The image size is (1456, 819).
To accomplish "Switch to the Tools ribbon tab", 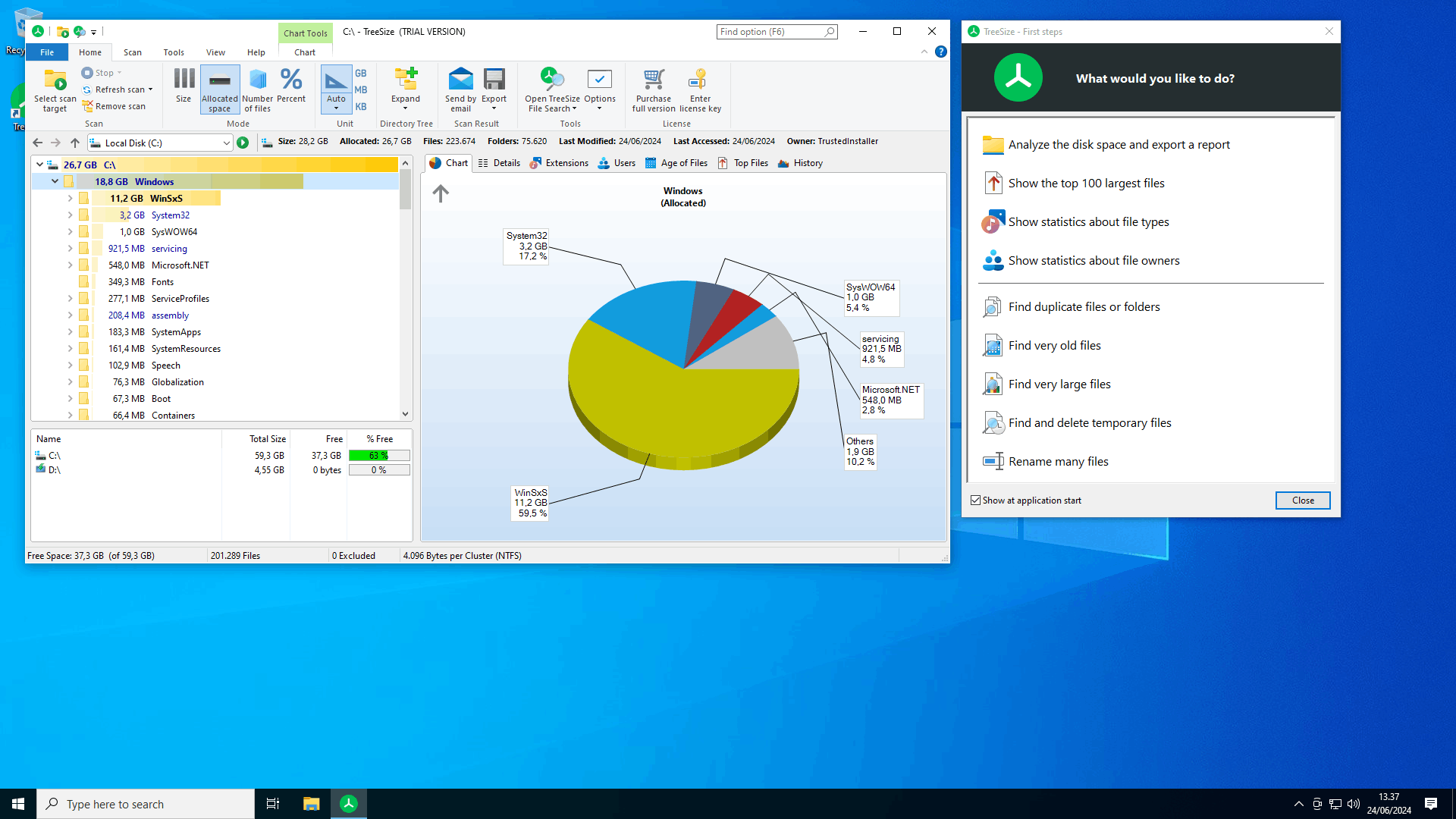I will [174, 52].
